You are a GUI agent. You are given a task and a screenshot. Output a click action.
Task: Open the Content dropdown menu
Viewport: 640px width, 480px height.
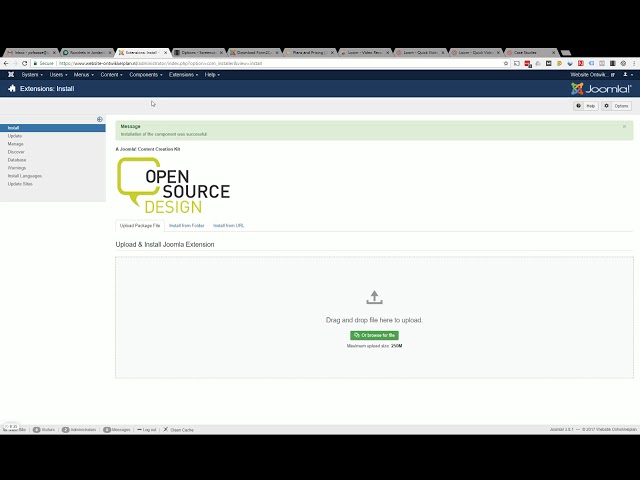(x=111, y=75)
